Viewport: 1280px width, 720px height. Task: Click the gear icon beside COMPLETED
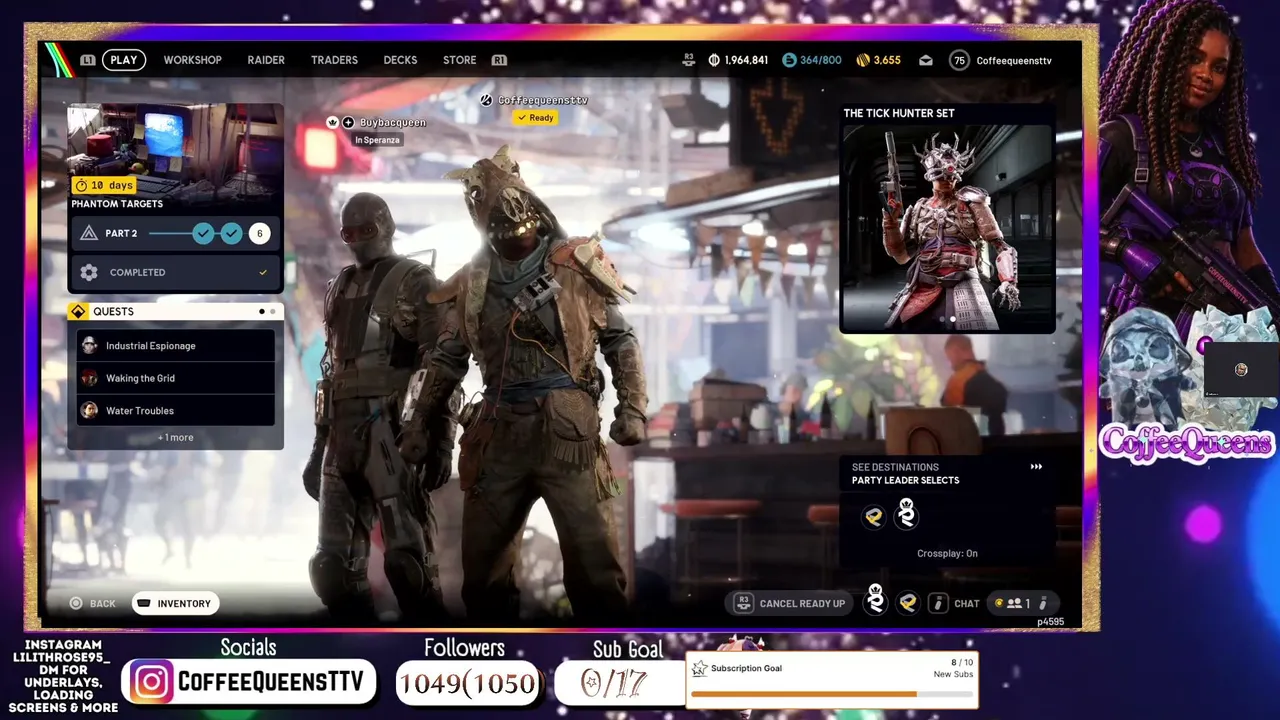tap(89, 272)
